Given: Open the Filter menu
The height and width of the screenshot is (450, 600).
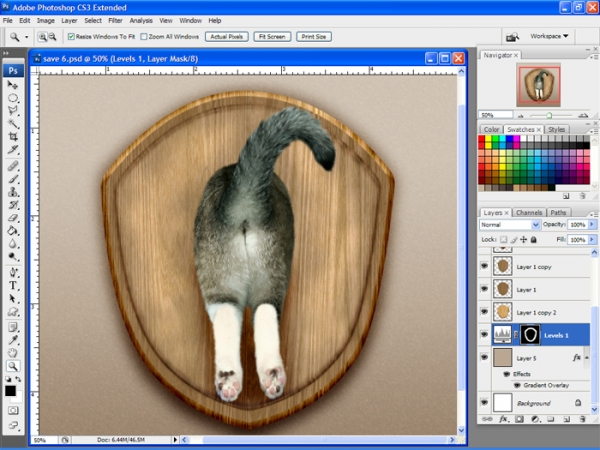Looking at the screenshot, I should (x=115, y=21).
